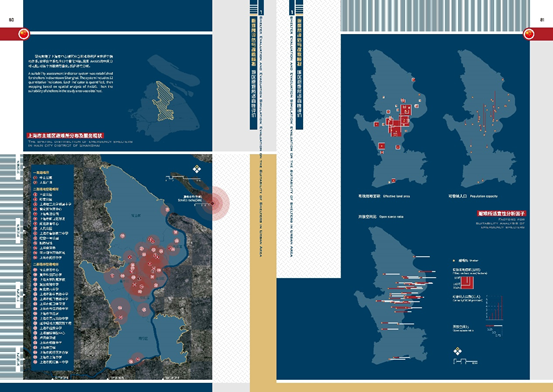Click the hatched yellow district on the Shanghai overview map
The width and height of the screenshot is (553, 392).
coord(163,101)
